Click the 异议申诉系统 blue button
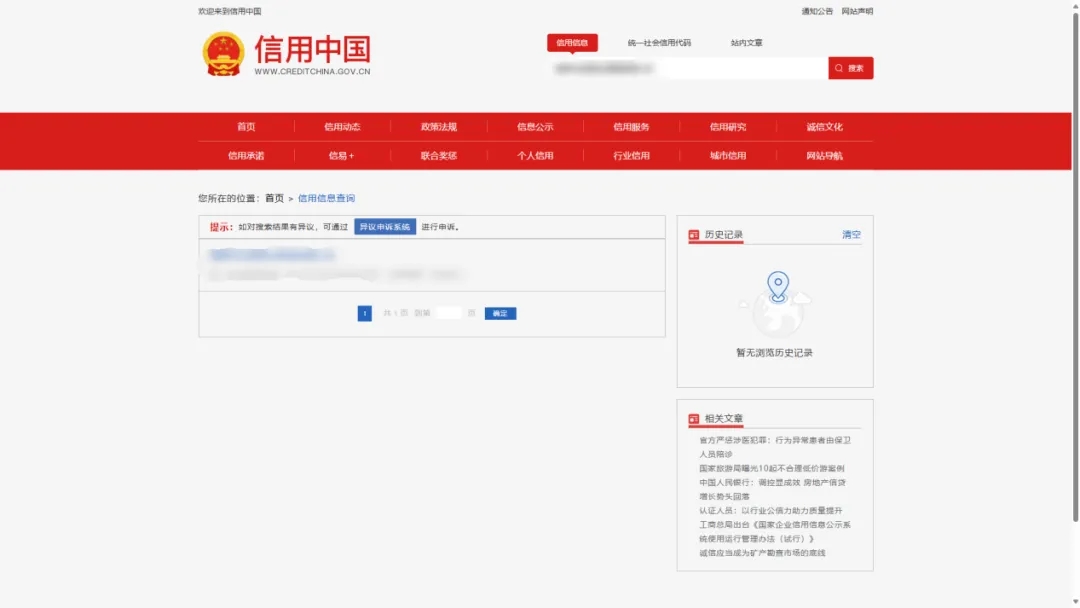The image size is (1080, 608). click(x=385, y=227)
